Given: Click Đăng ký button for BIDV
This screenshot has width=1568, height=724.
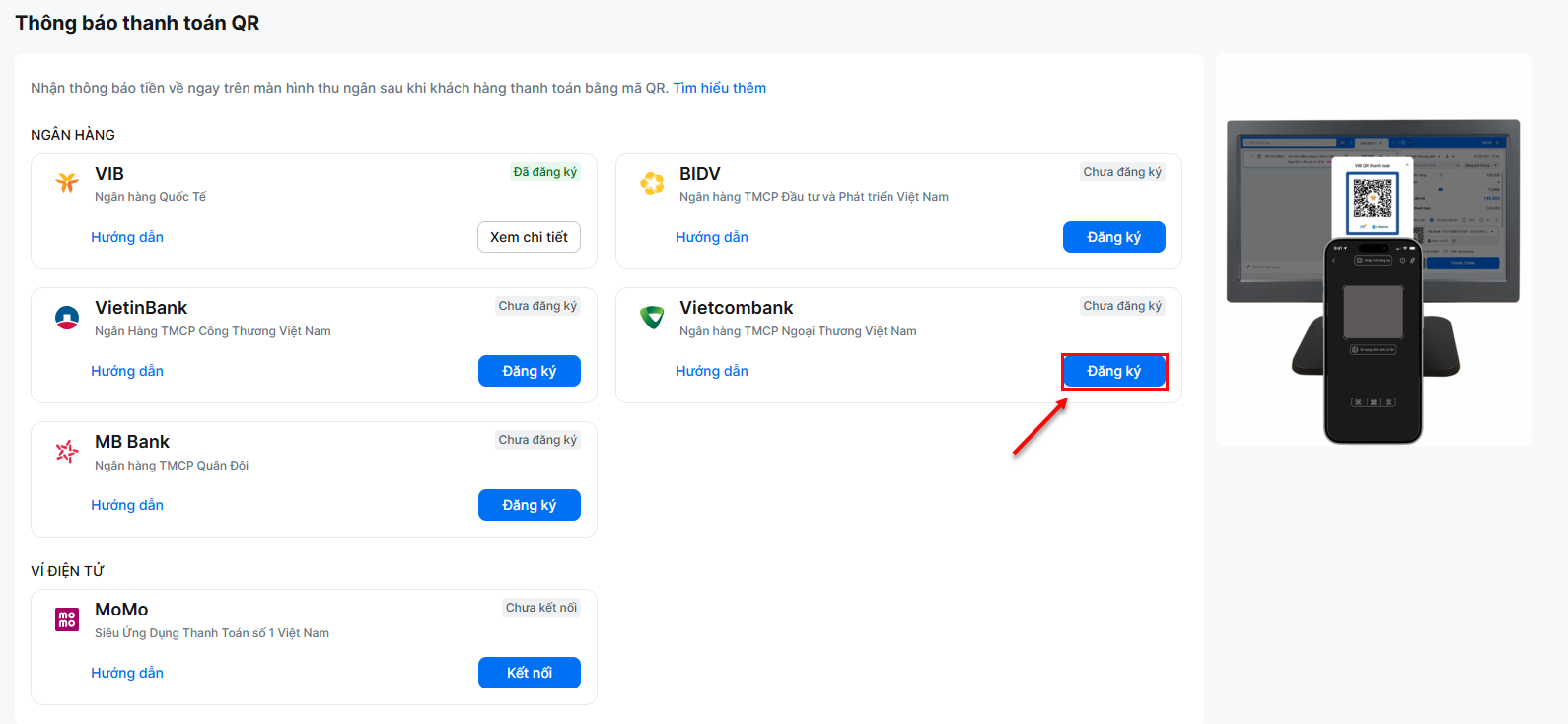Looking at the screenshot, I should pos(1114,237).
